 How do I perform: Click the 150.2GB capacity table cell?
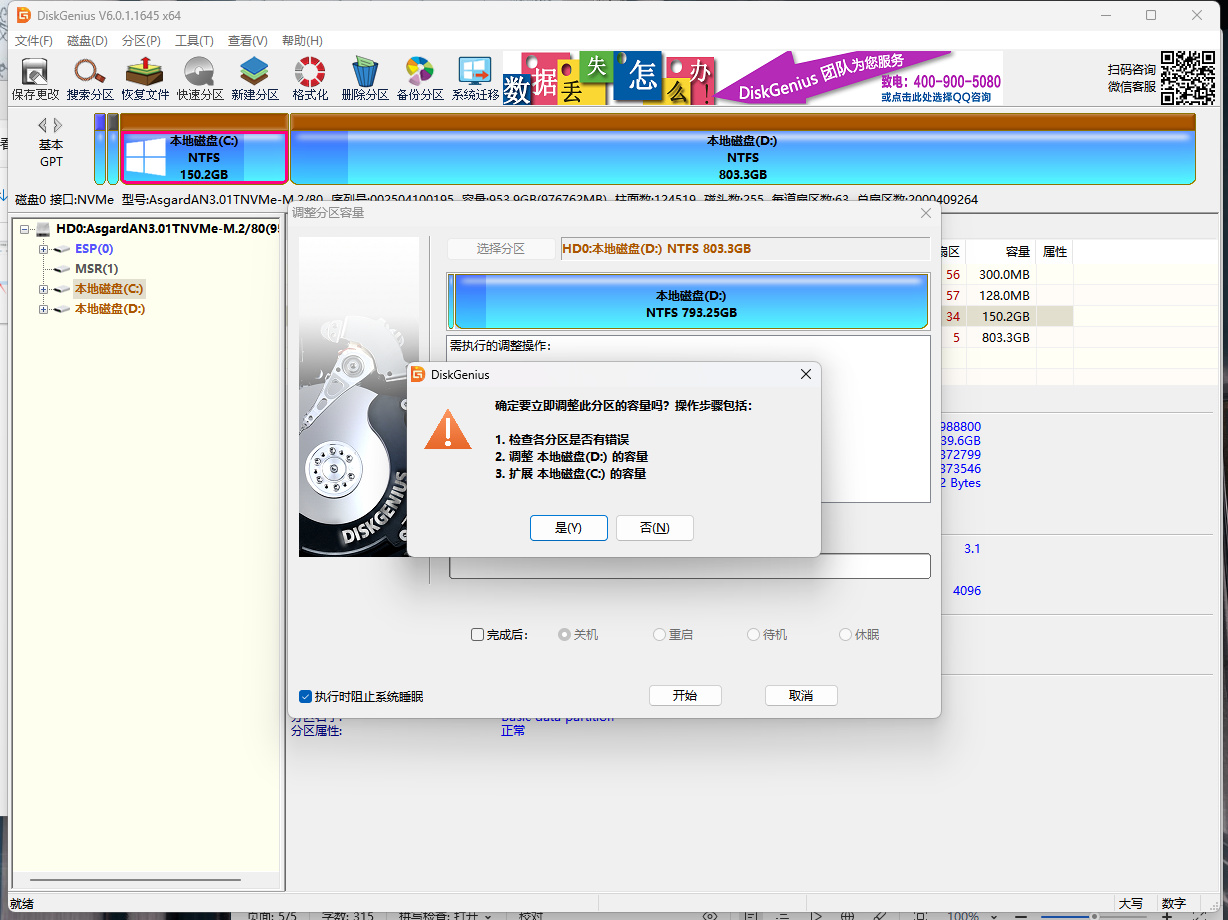(1003, 316)
